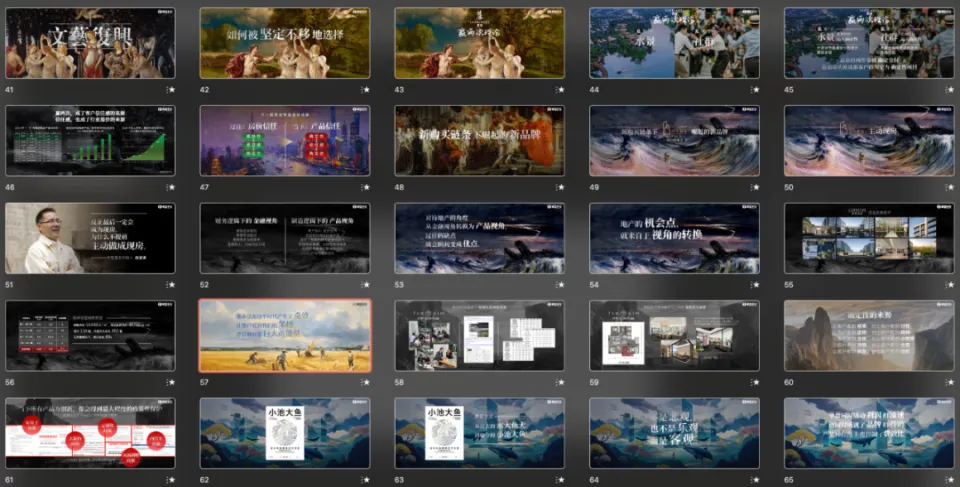
Task: Click the transition star under slide 61
Action: coord(171,480)
